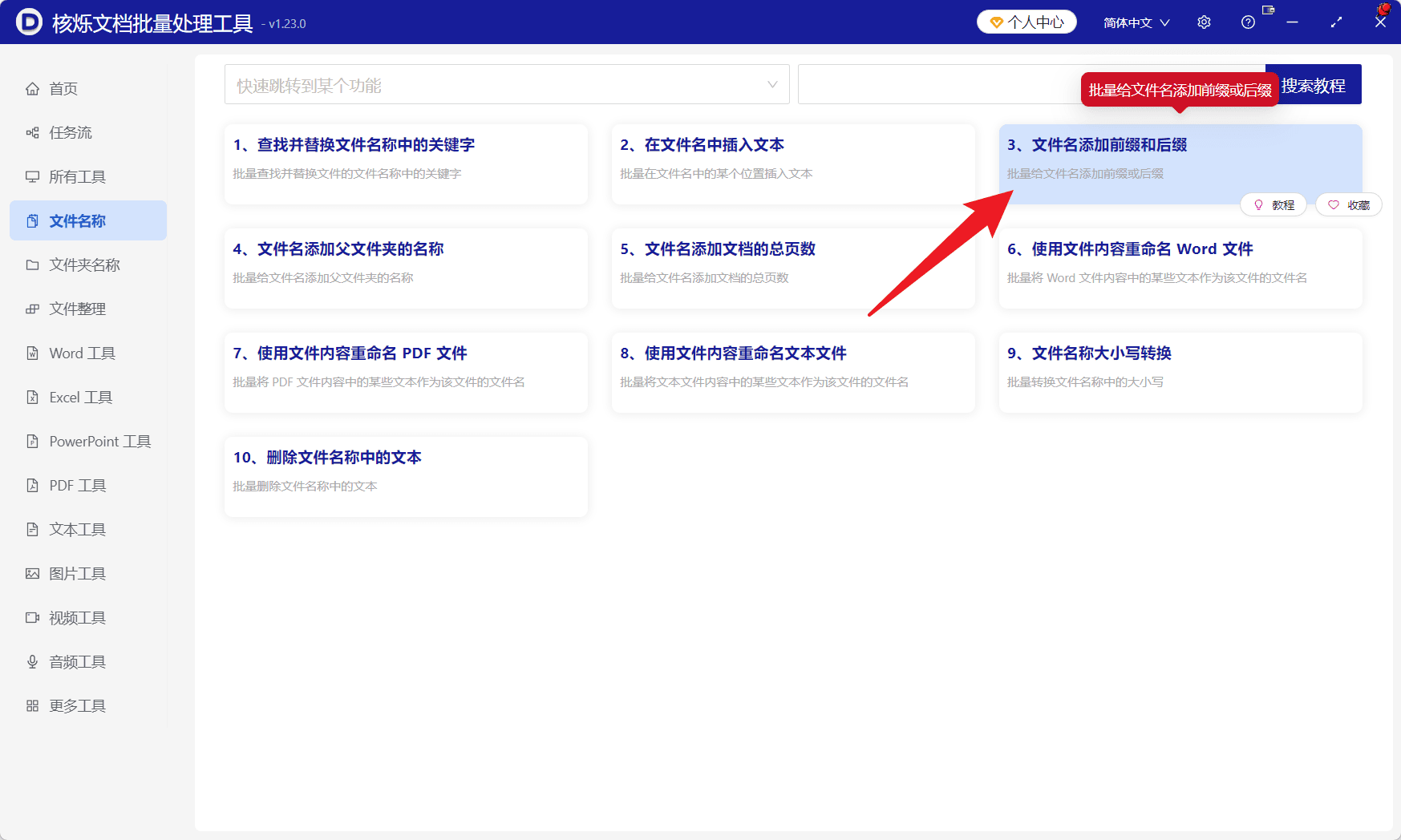Select 音频工具 label in sidebar
The width and height of the screenshot is (1401, 840).
78,662
